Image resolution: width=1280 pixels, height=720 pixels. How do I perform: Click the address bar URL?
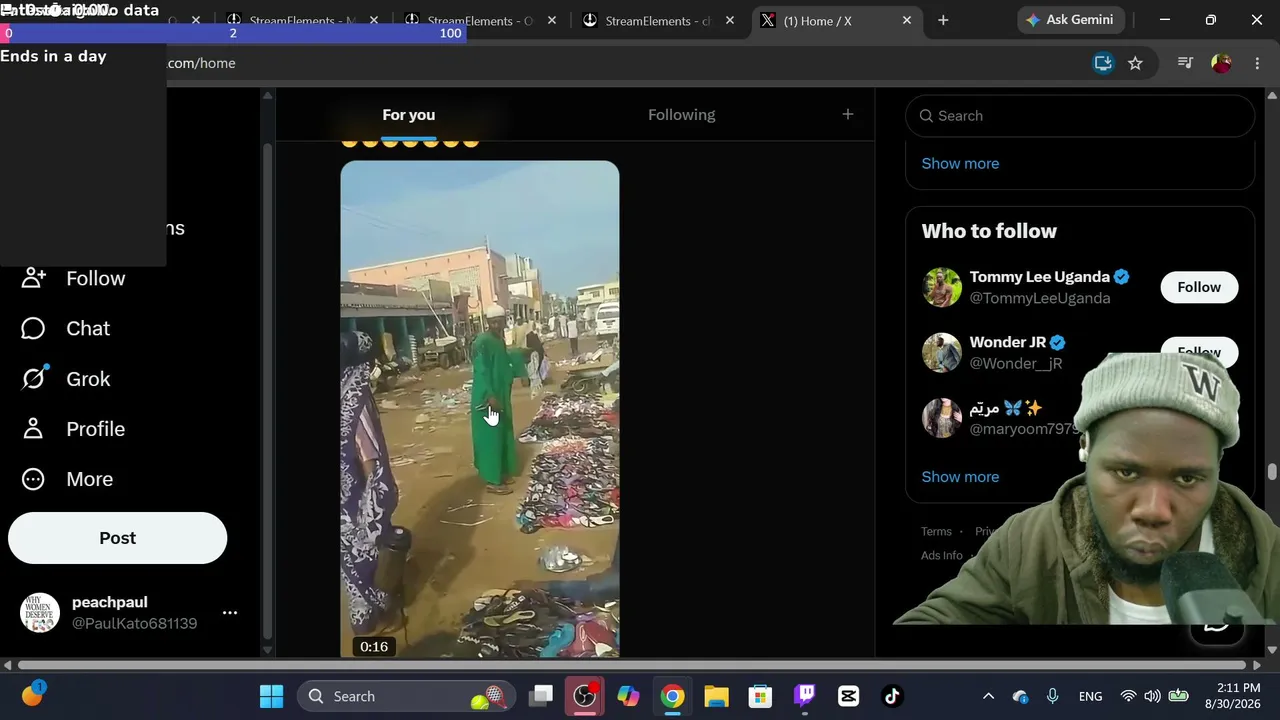click(201, 63)
